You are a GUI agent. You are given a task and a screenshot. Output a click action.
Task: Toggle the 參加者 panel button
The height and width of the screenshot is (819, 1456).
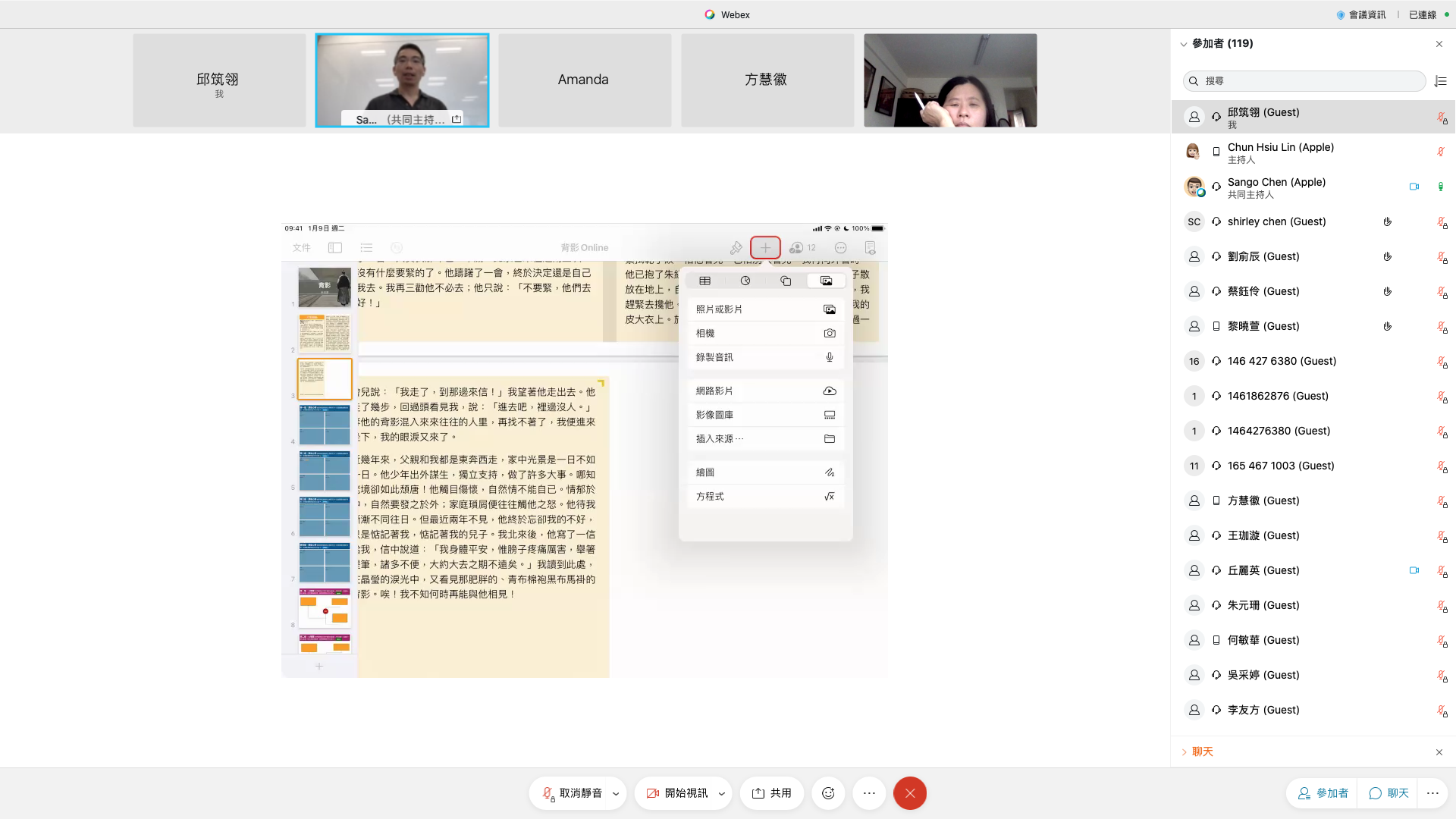tap(1323, 793)
